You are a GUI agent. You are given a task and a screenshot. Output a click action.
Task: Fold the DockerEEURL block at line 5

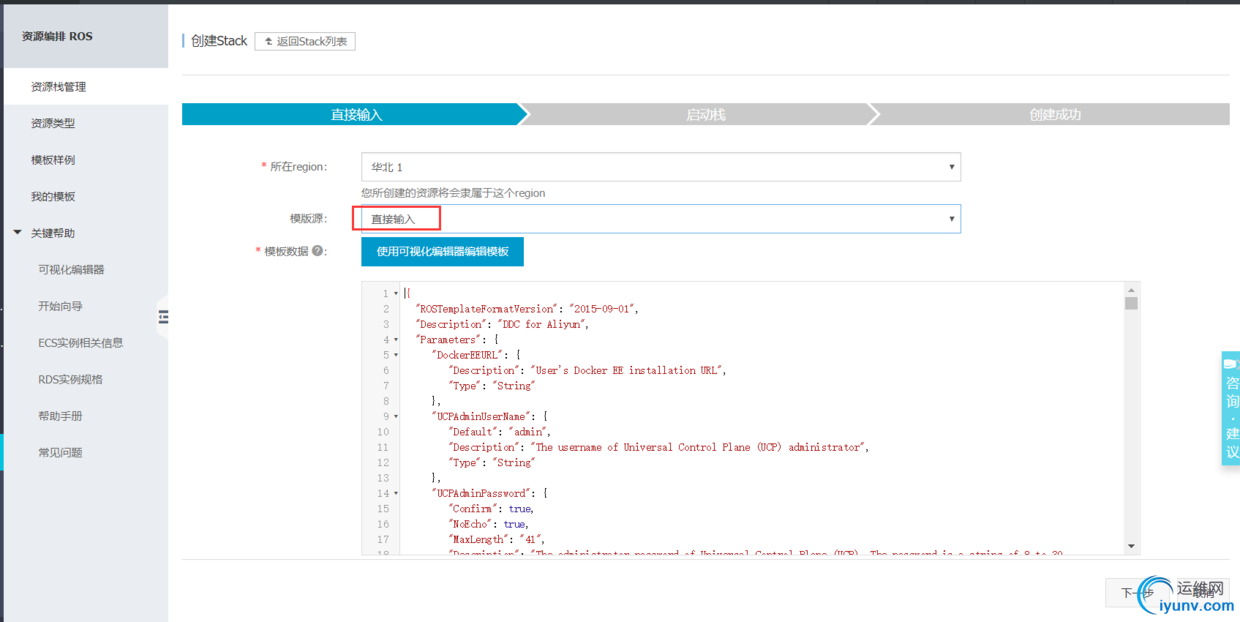(396, 355)
